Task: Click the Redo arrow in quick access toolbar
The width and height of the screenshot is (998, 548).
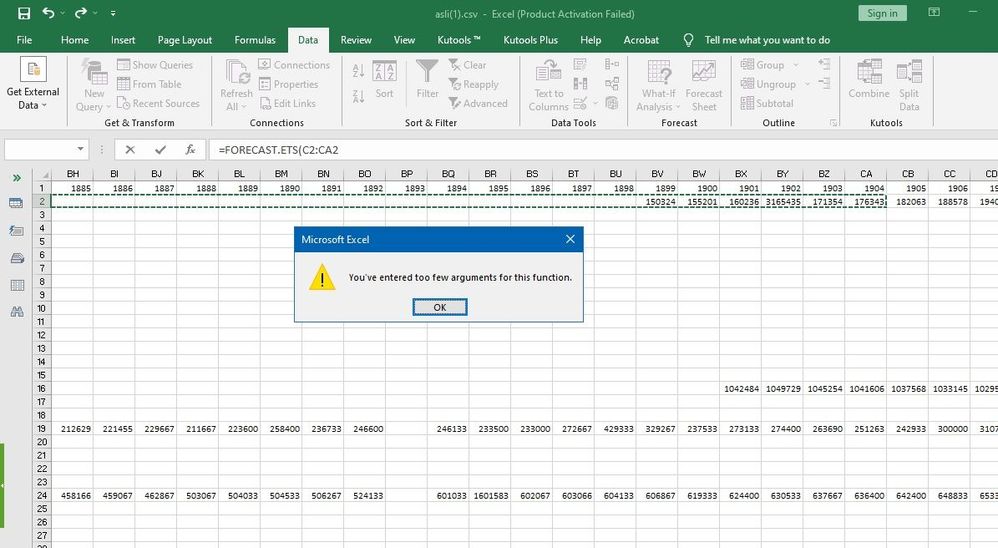Action: pos(80,13)
